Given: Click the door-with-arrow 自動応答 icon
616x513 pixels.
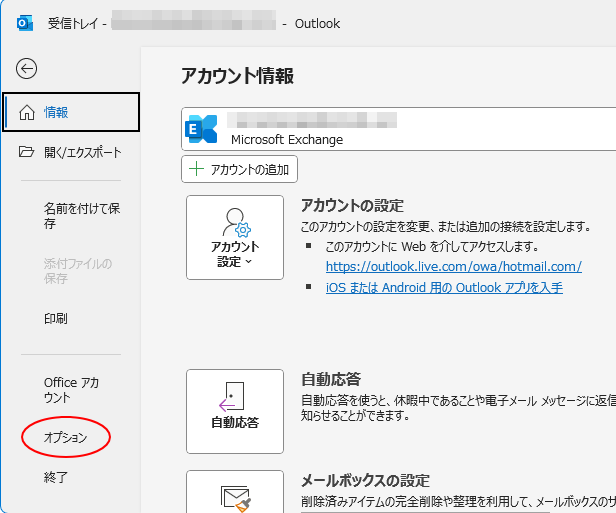Looking at the screenshot, I should tap(232, 397).
